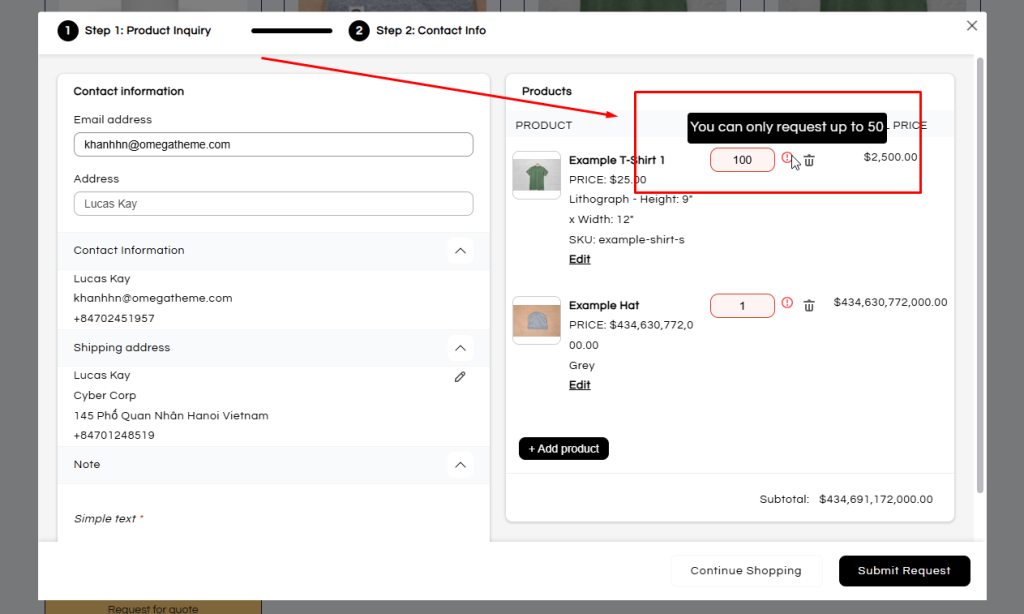Dismiss the quote dialog with the X
Image resolution: width=1024 pixels, height=614 pixels.
tap(971, 25)
